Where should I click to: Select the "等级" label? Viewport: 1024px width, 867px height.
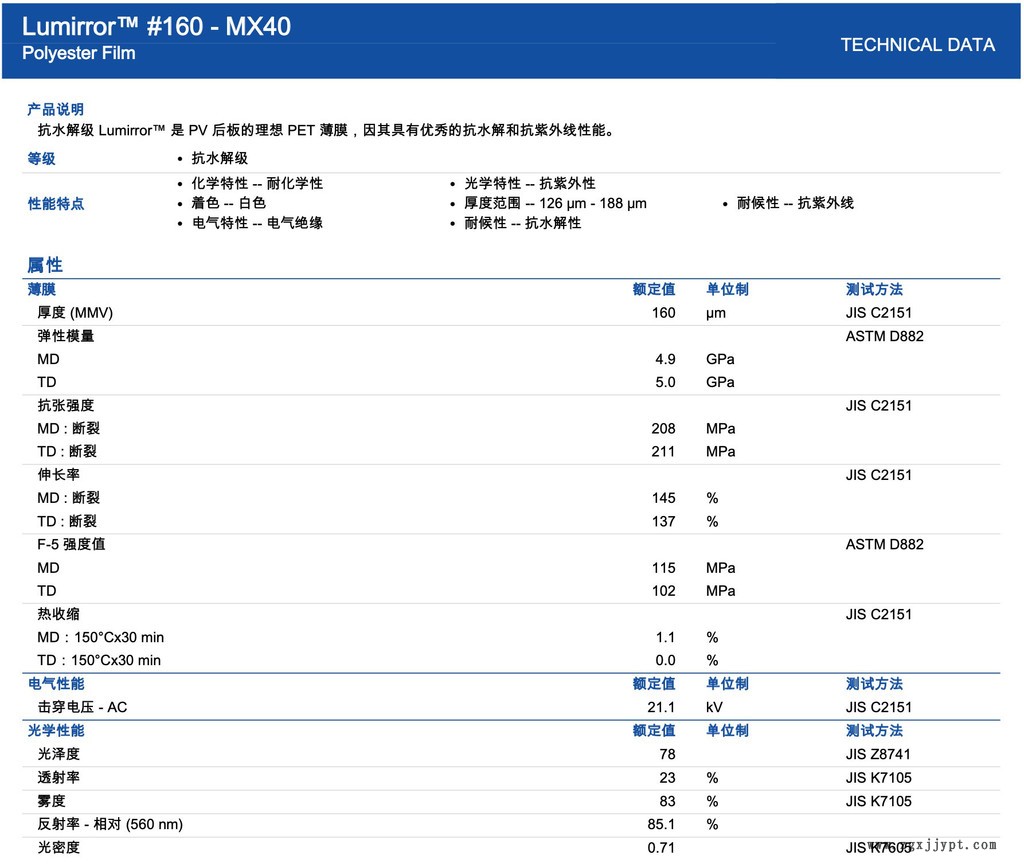click(41, 158)
